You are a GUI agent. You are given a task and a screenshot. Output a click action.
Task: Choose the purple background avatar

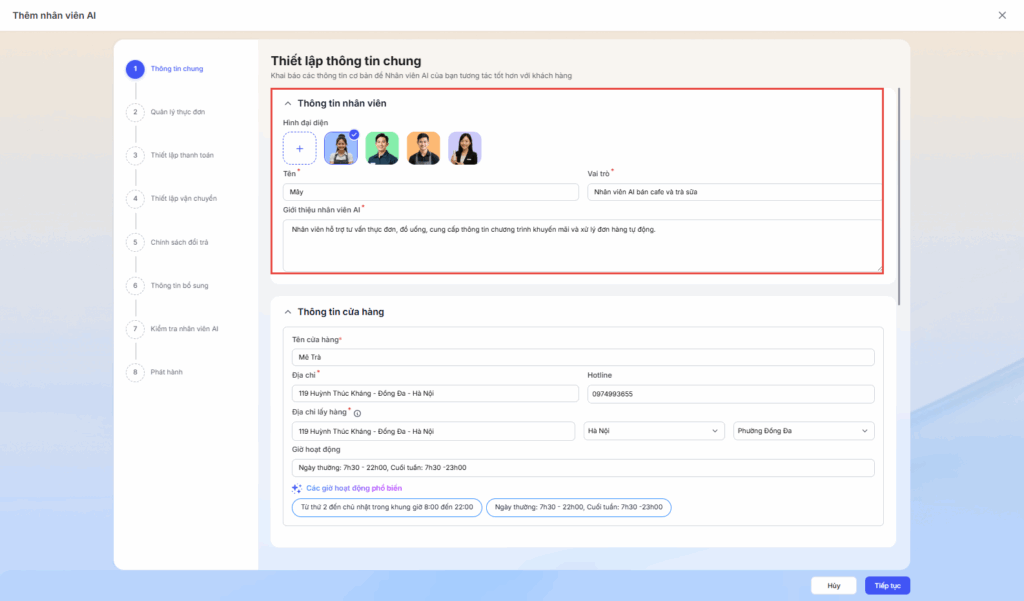pos(464,148)
